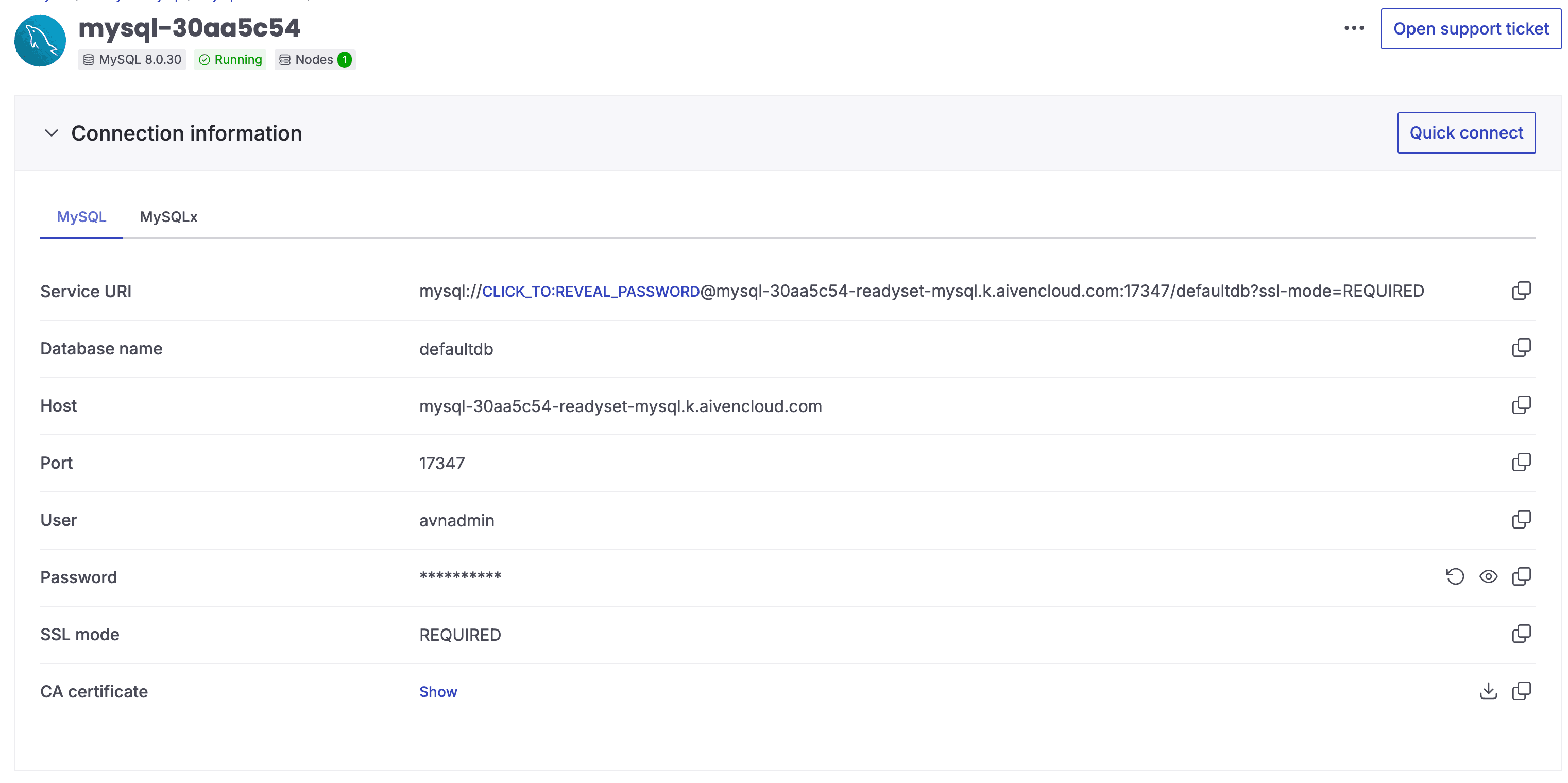1568x783 pixels.
Task: Click CLICK_TO:REVEAL_PASSWORD in Service URI
Action: [x=591, y=292]
